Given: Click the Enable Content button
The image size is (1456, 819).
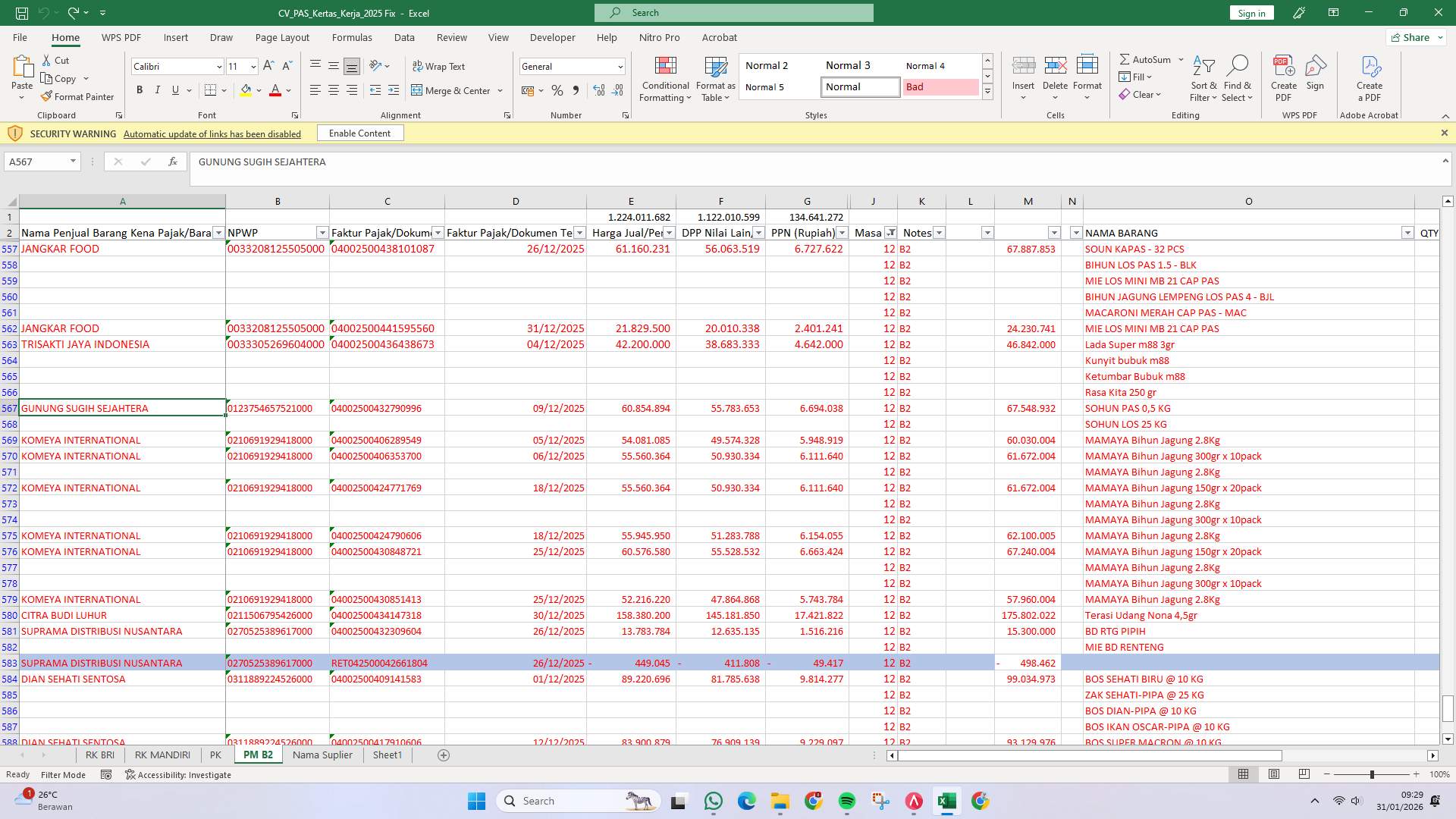Looking at the screenshot, I should pos(360,133).
